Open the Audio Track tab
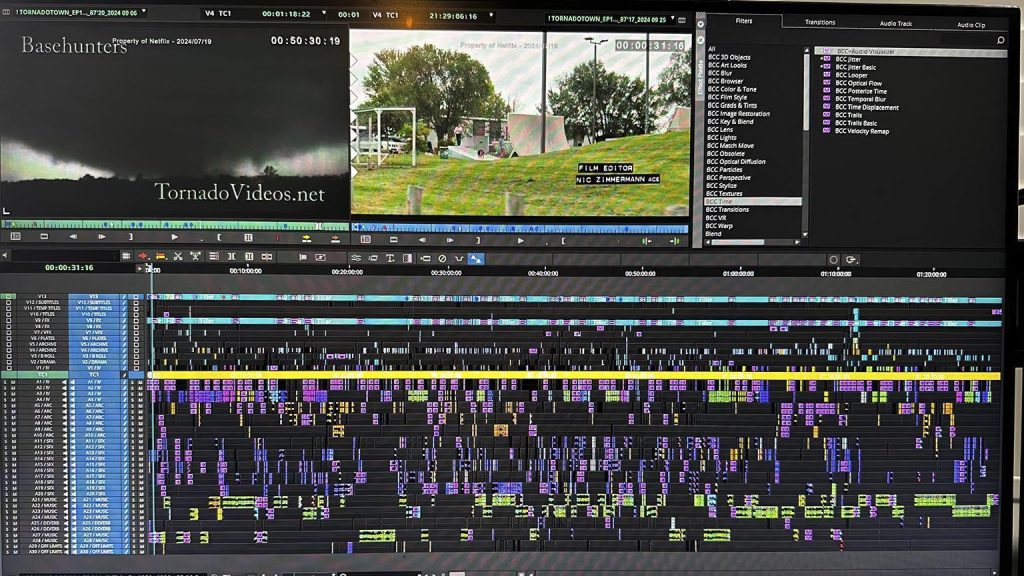The height and width of the screenshot is (576, 1024). 895,22
